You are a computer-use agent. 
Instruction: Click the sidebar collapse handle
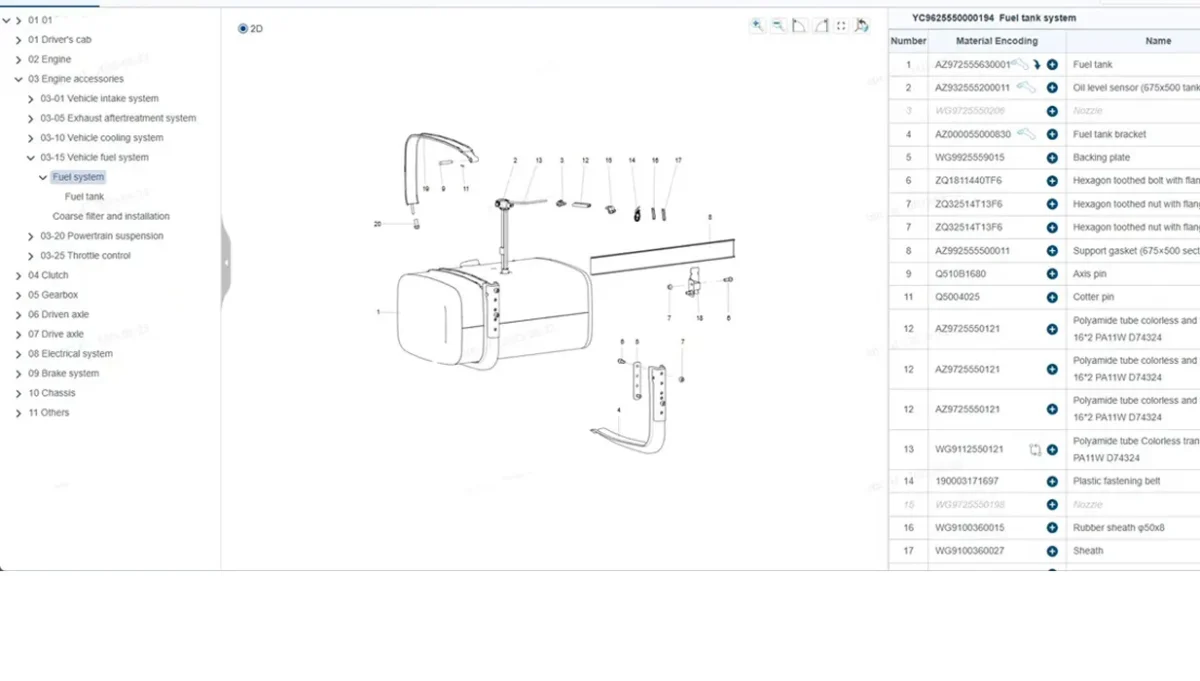(226, 262)
